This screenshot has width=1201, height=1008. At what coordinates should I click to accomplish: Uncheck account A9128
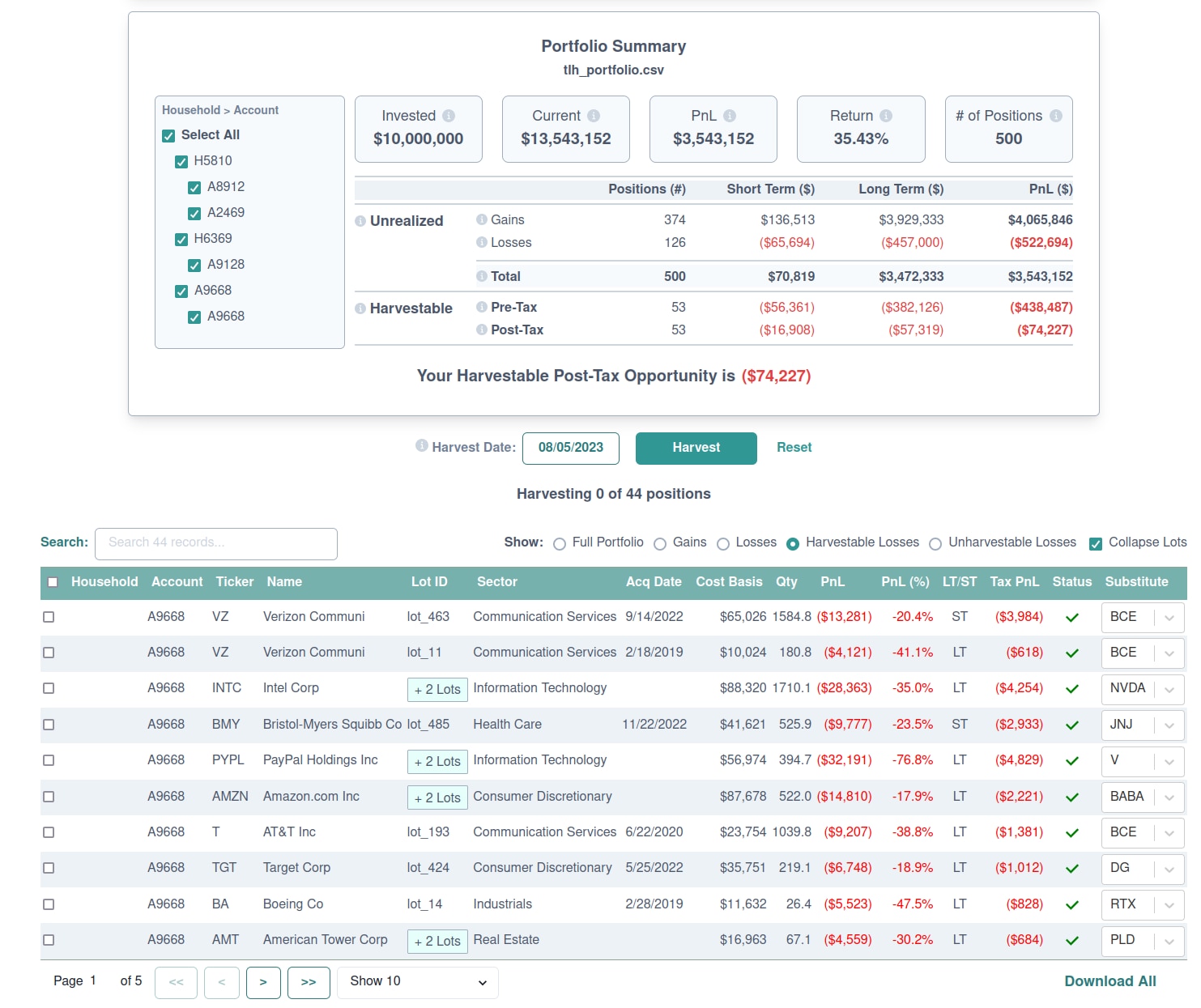click(194, 266)
